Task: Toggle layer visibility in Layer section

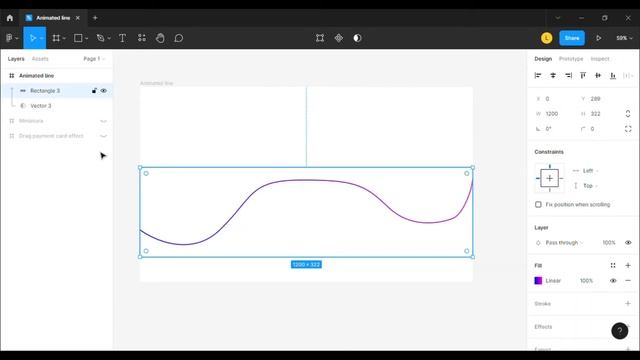Action: point(628,242)
